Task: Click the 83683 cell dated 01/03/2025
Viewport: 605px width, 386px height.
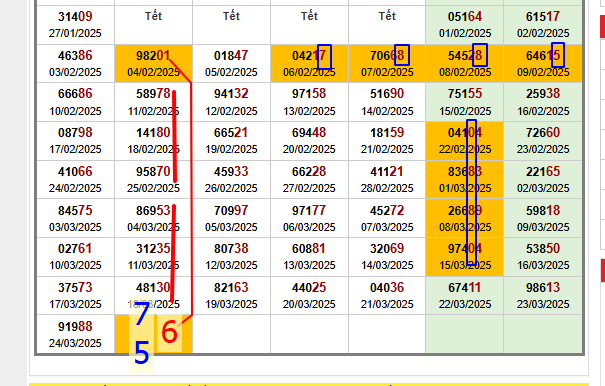Action: [x=465, y=179]
